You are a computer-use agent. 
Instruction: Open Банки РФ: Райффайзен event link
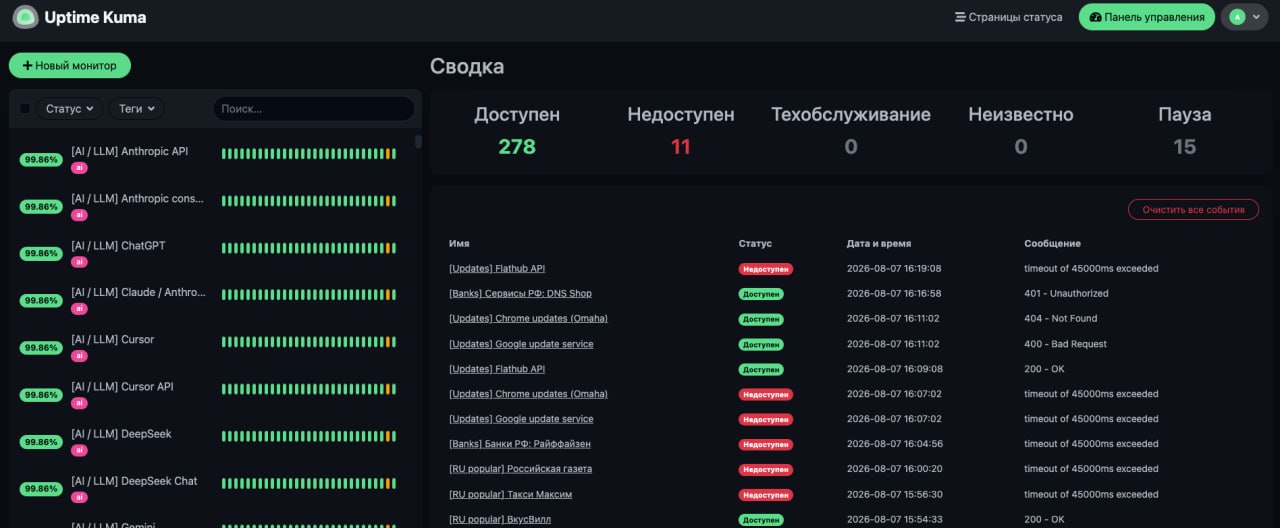520,444
